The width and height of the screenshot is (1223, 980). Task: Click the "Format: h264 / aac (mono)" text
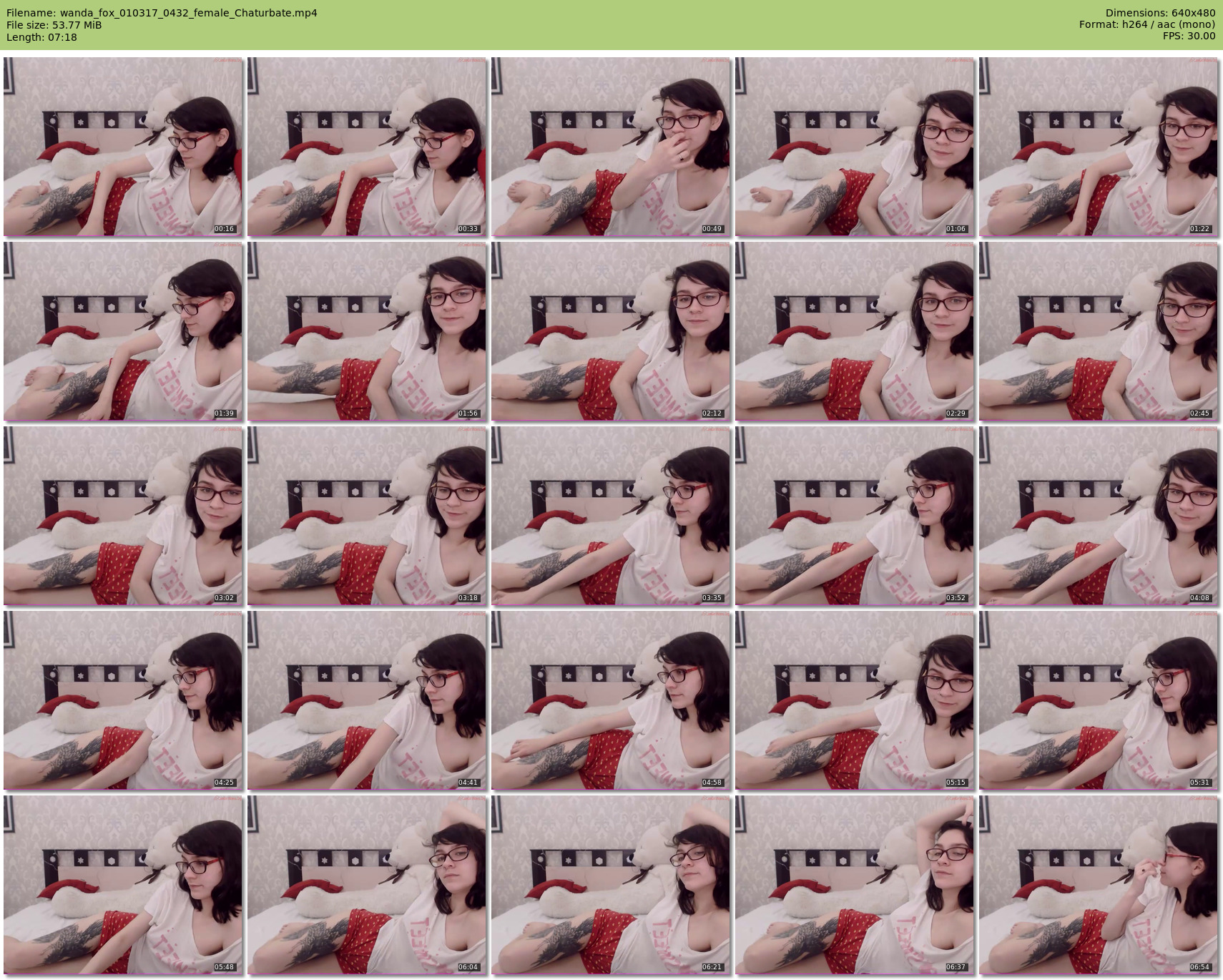click(x=1147, y=25)
